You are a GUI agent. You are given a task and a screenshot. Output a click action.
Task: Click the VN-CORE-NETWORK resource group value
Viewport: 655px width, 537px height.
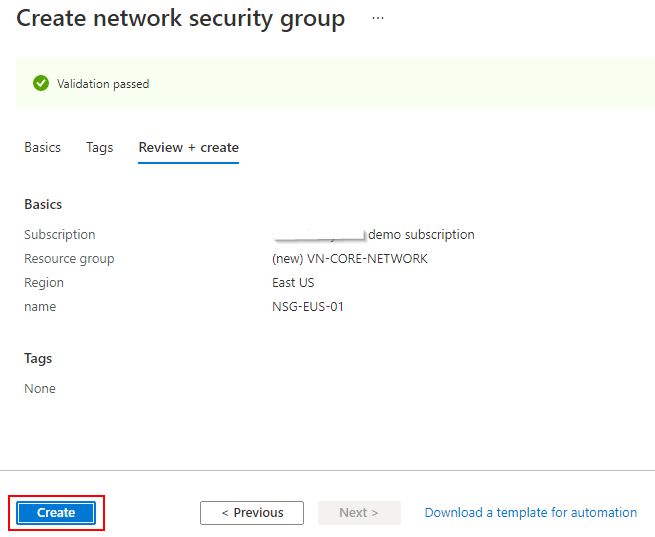pyautogui.click(x=350, y=259)
